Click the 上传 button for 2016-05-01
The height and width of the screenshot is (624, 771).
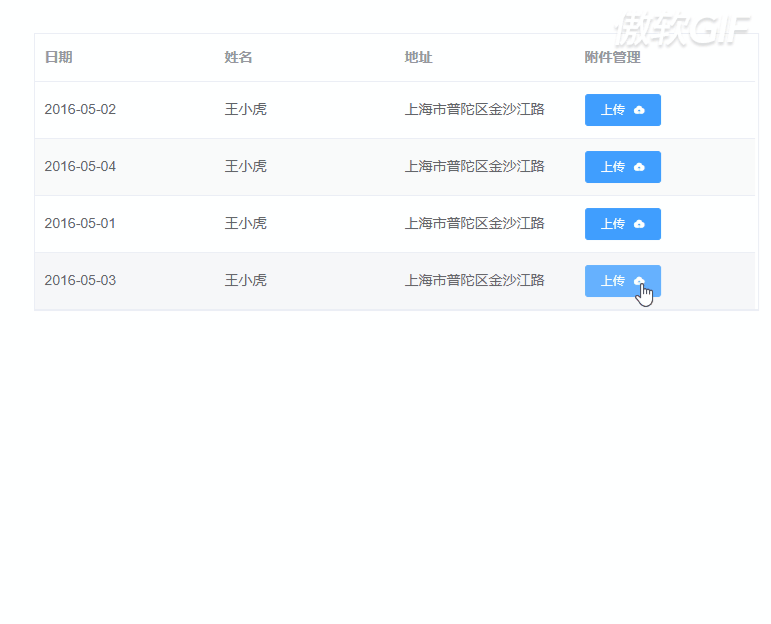click(x=623, y=224)
